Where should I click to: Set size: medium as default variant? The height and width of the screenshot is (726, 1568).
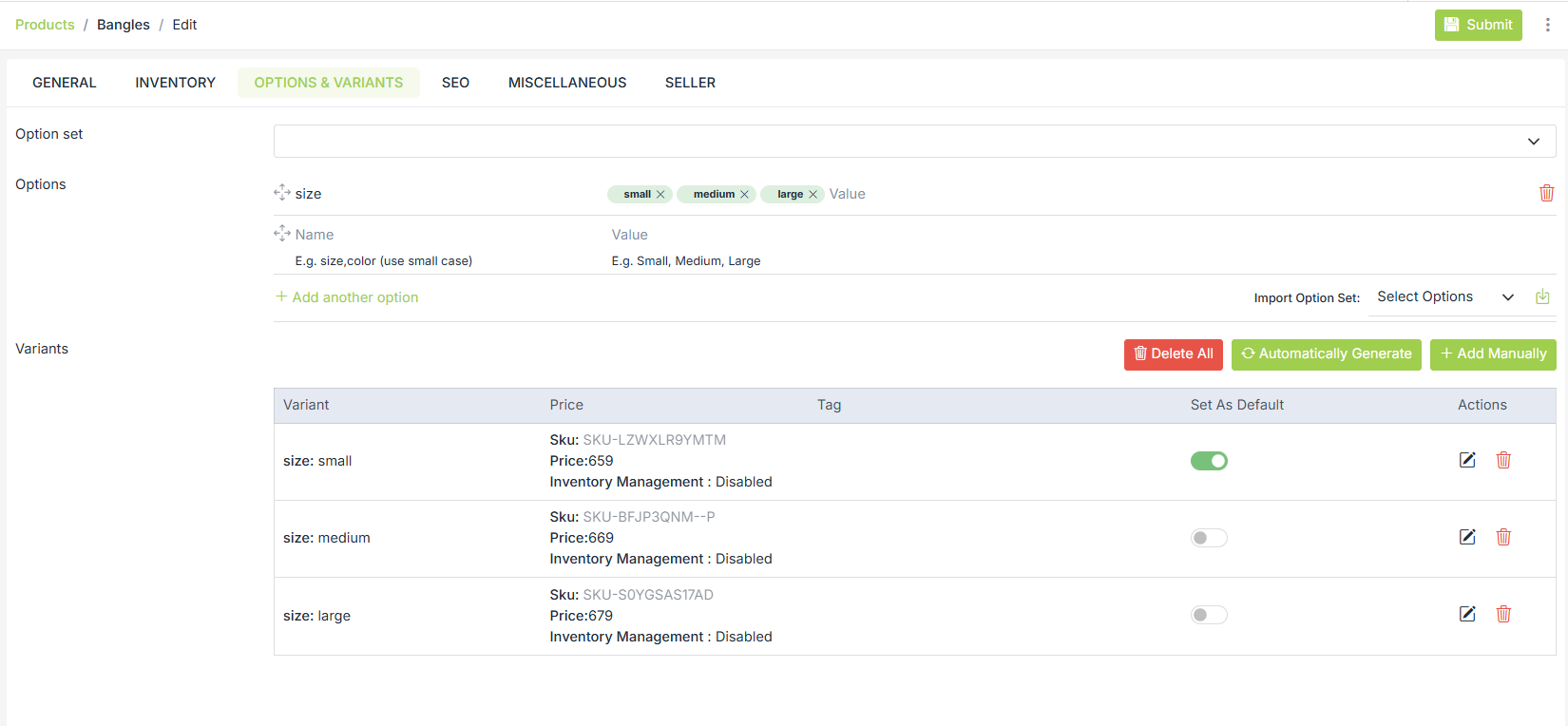point(1209,538)
